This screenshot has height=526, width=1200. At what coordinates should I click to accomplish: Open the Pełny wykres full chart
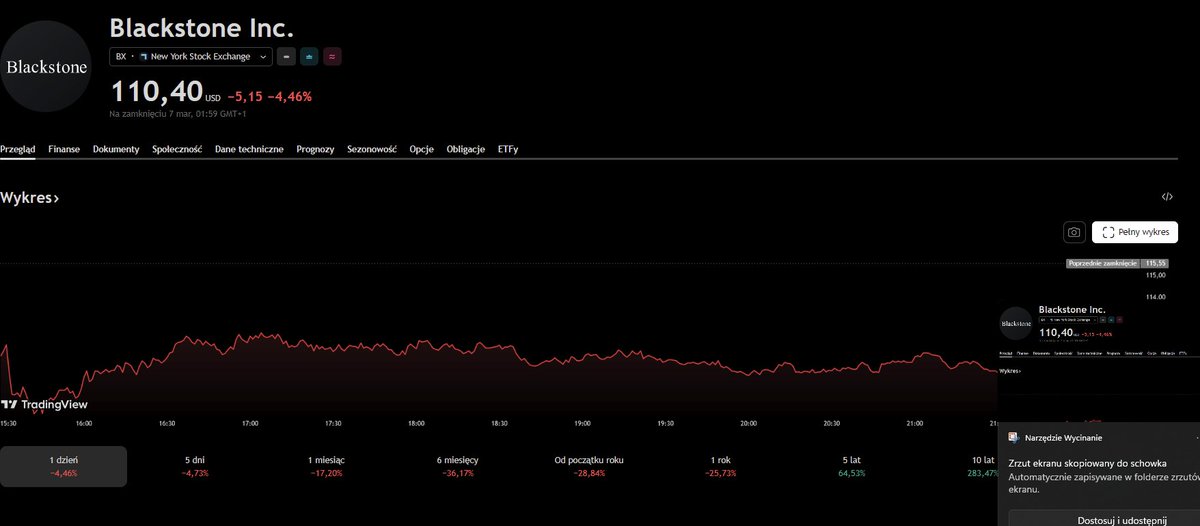(1135, 232)
